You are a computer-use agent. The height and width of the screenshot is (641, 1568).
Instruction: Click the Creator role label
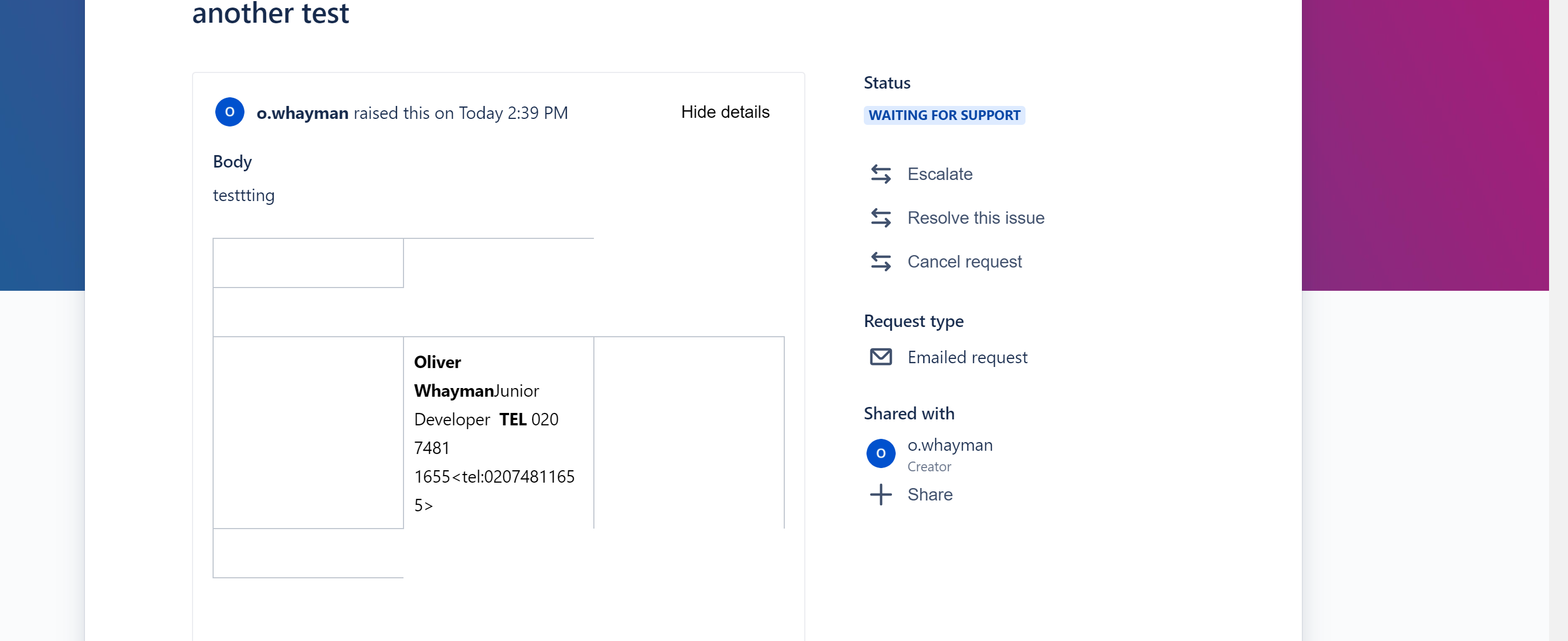click(929, 466)
